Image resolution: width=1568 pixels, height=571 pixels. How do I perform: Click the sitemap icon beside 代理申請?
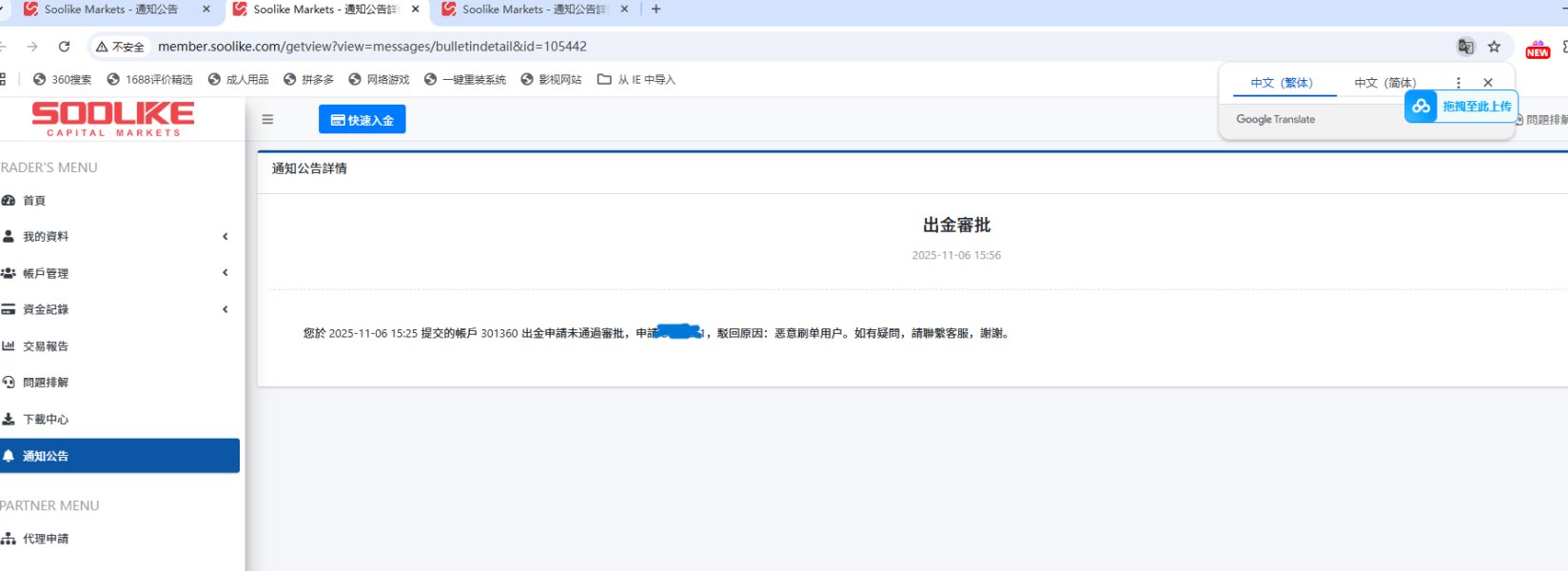tap(9, 539)
